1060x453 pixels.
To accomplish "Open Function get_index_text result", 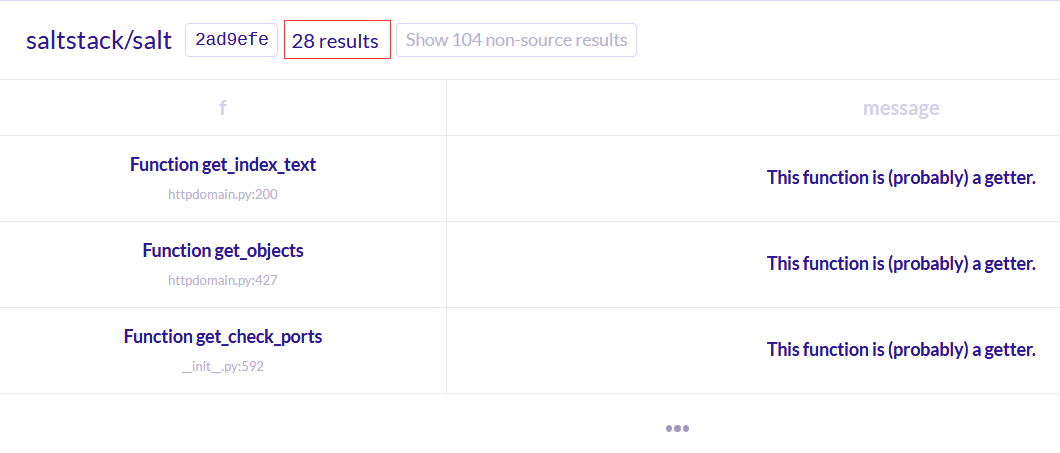I will point(222,164).
